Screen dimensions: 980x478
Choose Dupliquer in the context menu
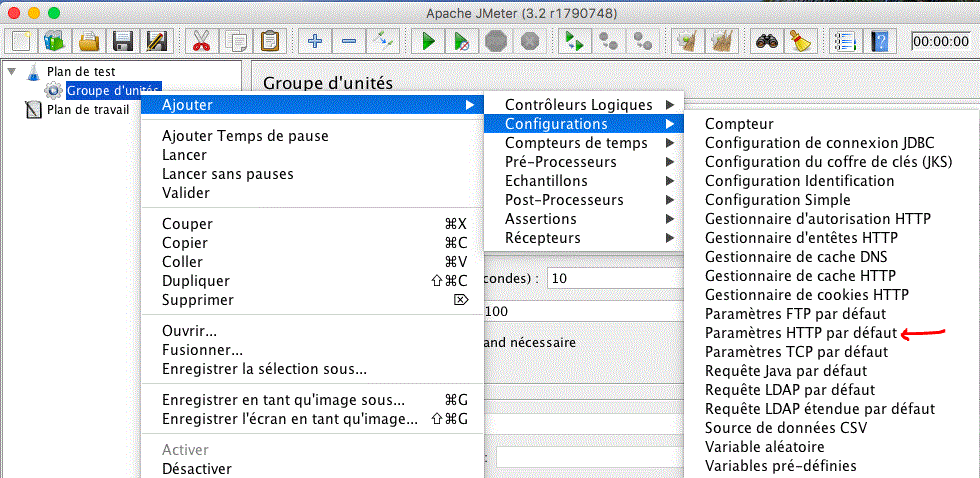[312, 281]
